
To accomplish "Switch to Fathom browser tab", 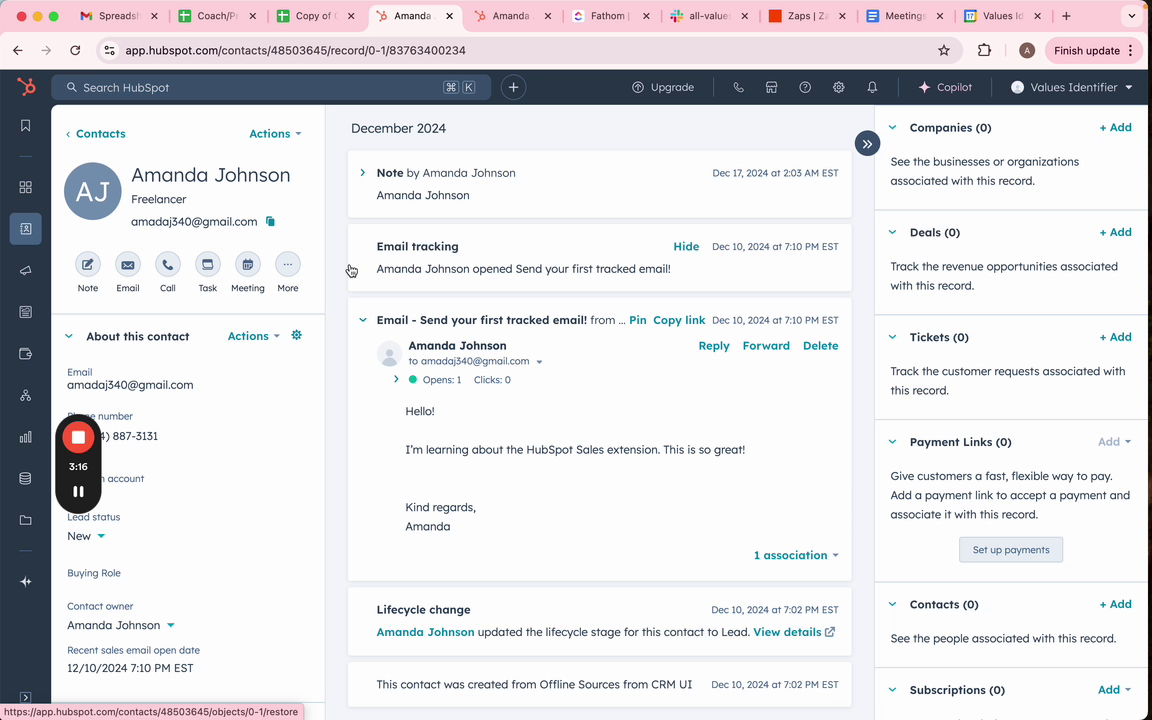I will tap(609, 15).
